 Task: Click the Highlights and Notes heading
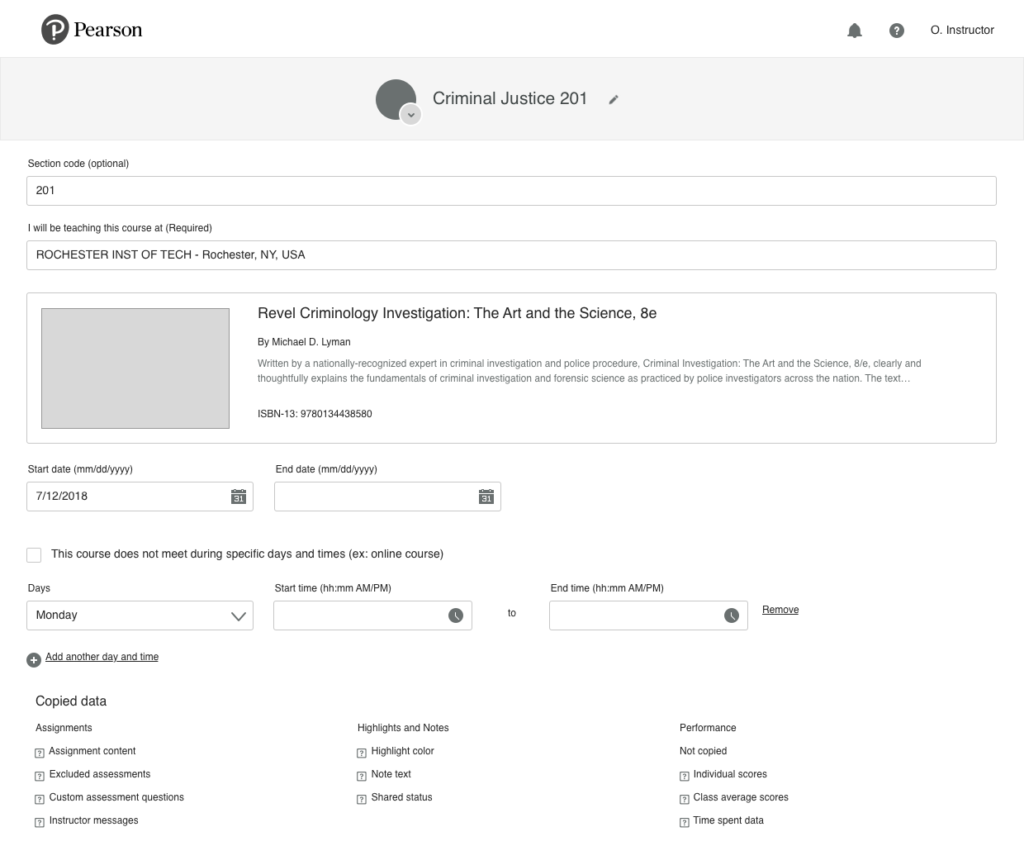point(403,728)
